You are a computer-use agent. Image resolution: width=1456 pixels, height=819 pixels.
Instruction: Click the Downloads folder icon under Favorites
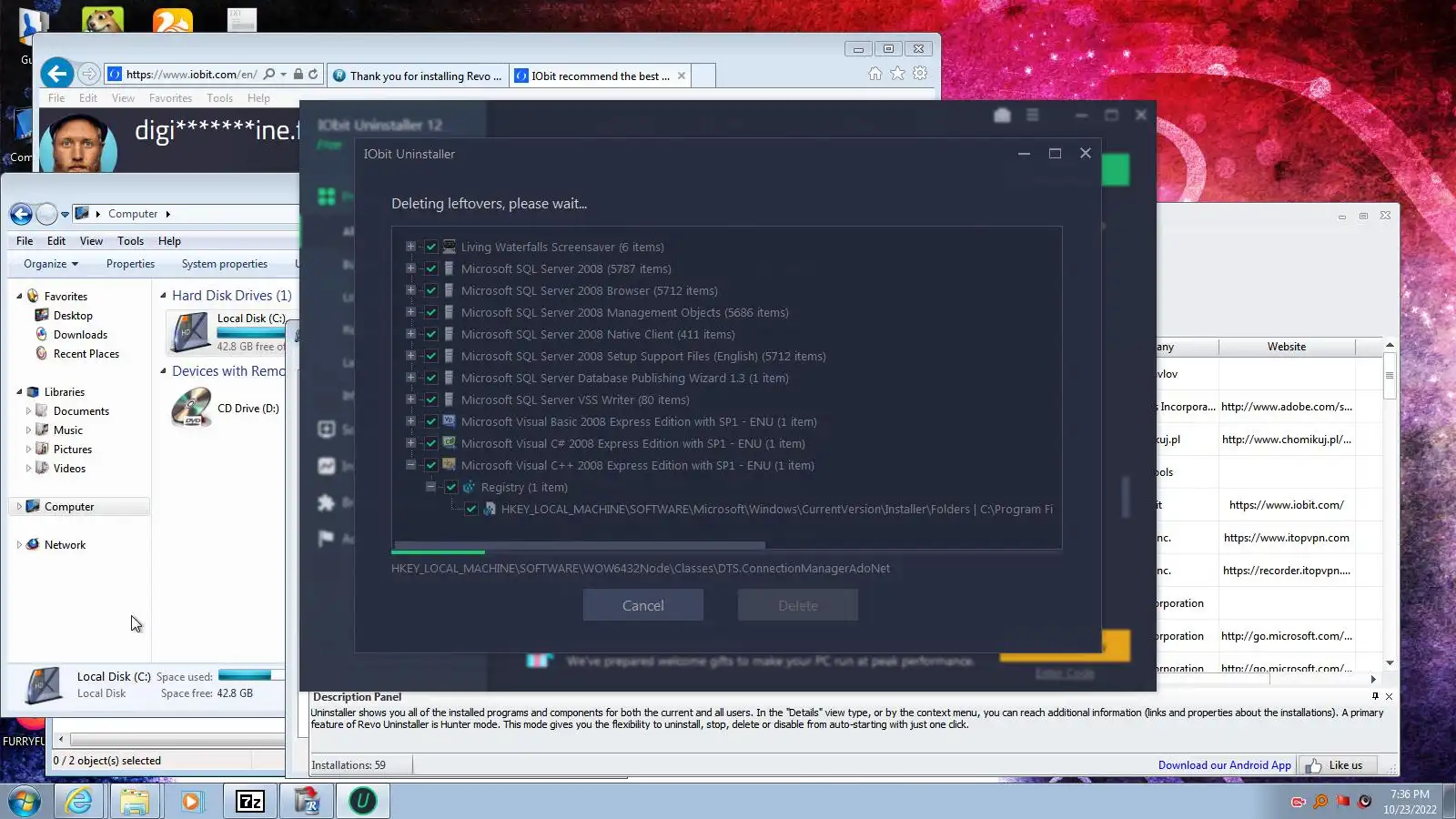[x=42, y=335]
